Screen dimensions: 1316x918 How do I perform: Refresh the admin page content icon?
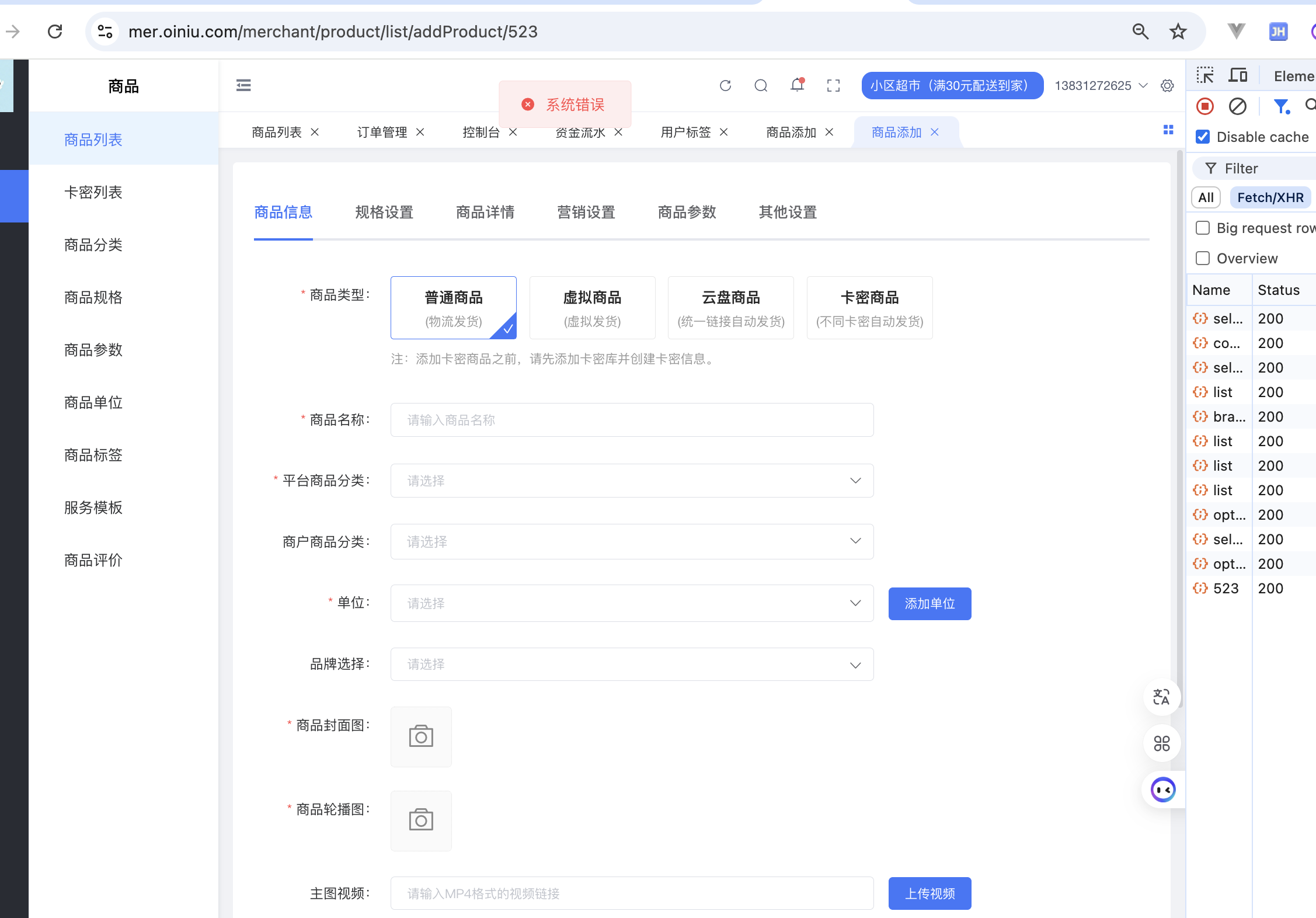(x=725, y=86)
